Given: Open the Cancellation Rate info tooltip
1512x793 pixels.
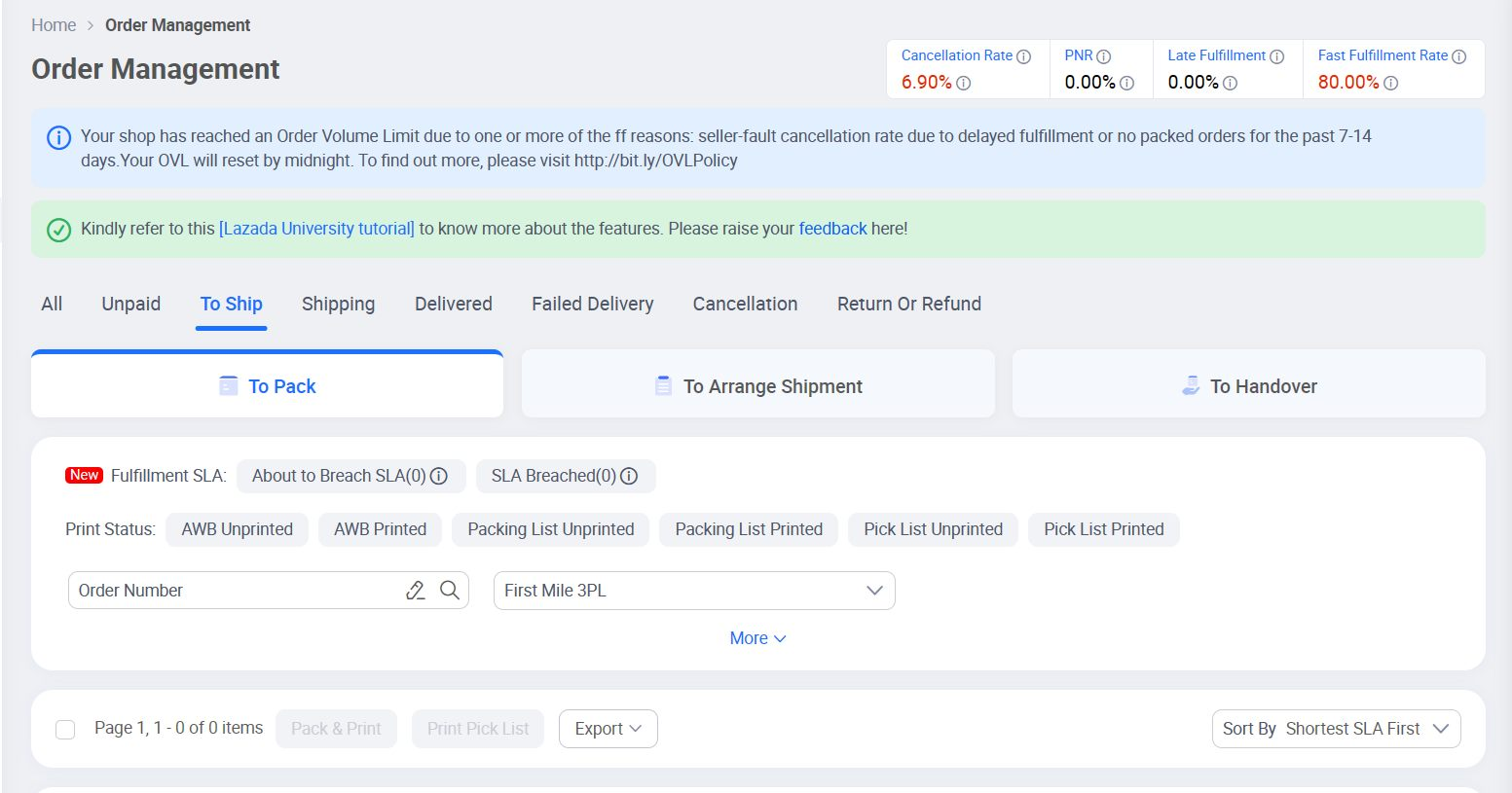Looking at the screenshot, I should pyautogui.click(x=1025, y=55).
